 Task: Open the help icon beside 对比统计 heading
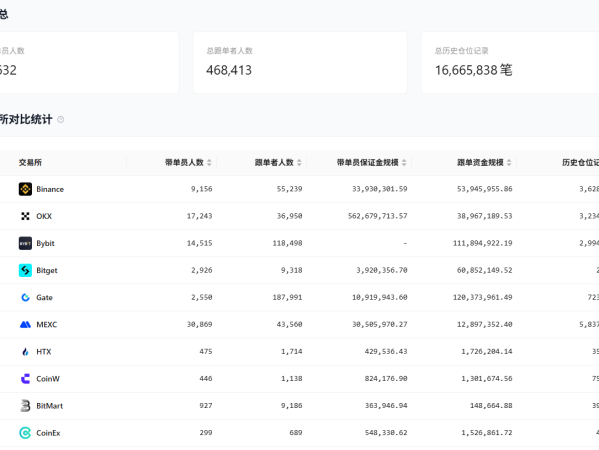click(60, 120)
